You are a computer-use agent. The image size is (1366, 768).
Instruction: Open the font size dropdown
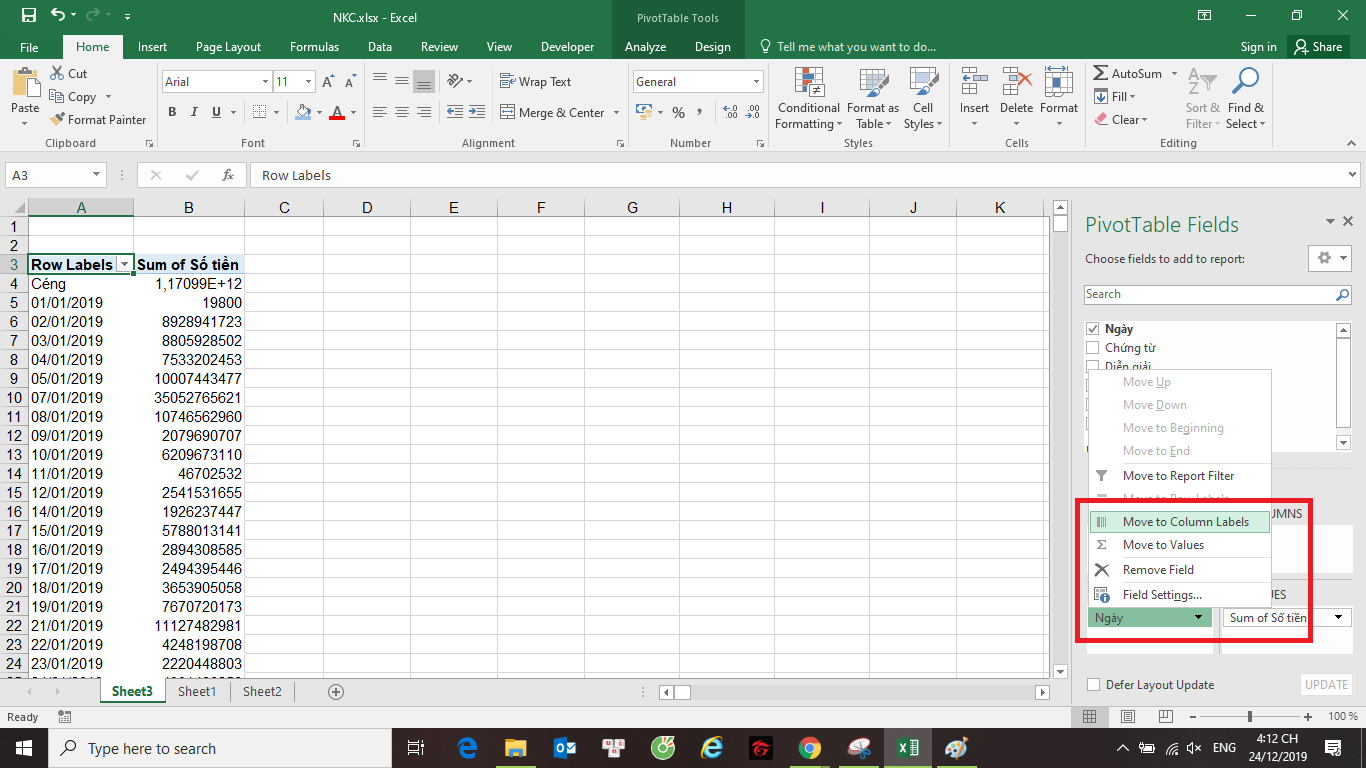pos(308,82)
